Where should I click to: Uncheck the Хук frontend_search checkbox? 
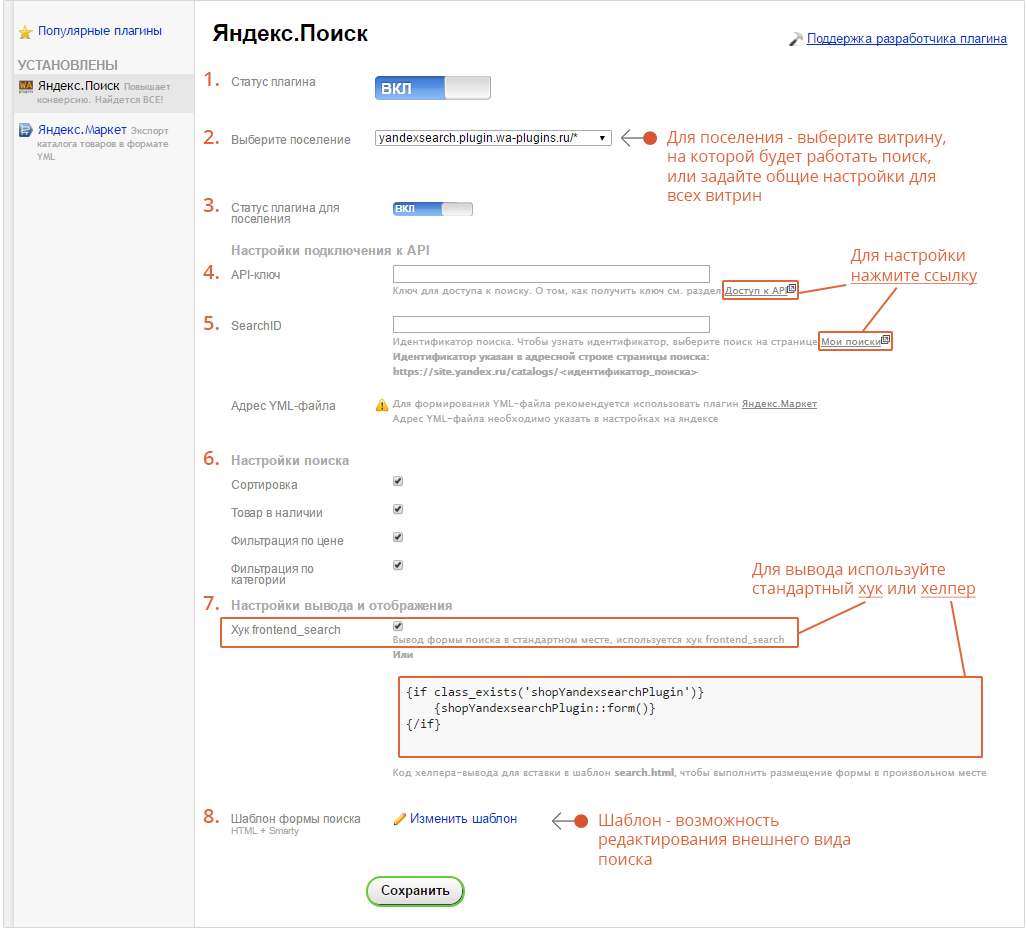pos(398,626)
